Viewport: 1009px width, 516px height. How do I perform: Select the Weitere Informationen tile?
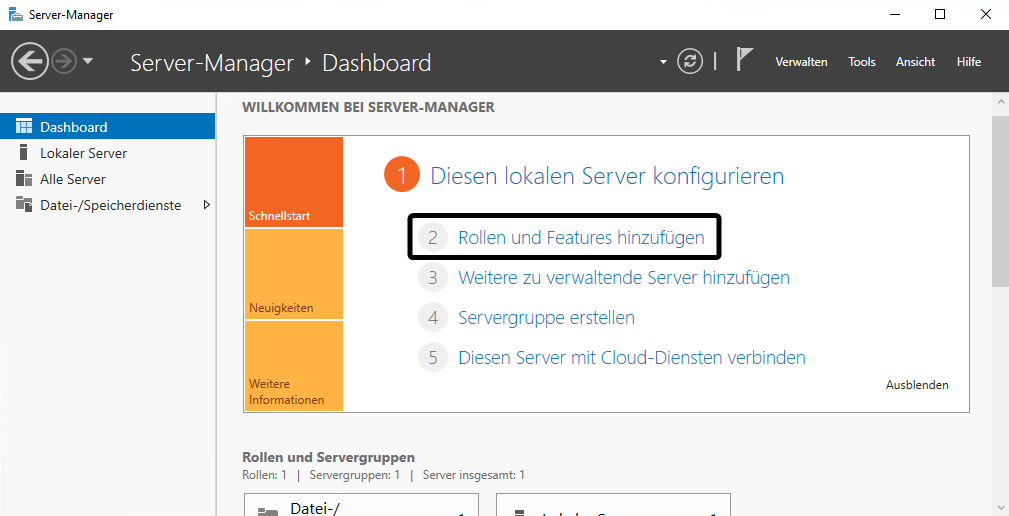click(293, 365)
